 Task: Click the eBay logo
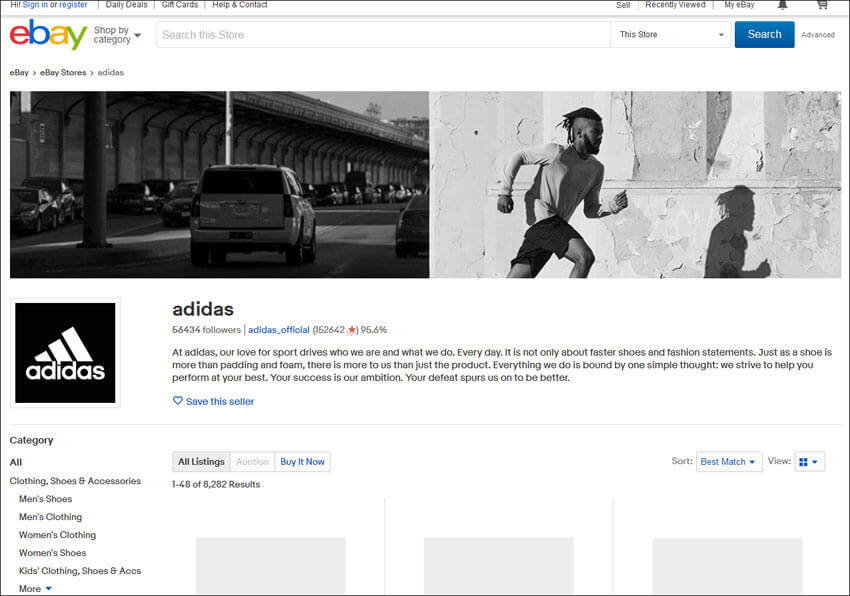[48, 35]
